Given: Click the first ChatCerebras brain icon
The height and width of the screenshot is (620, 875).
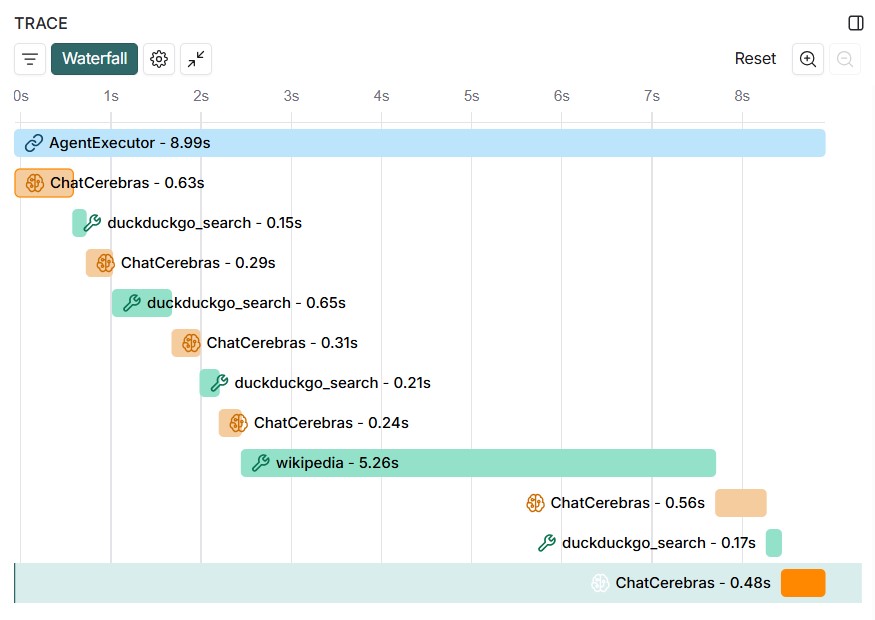Looking at the screenshot, I should point(35,183).
